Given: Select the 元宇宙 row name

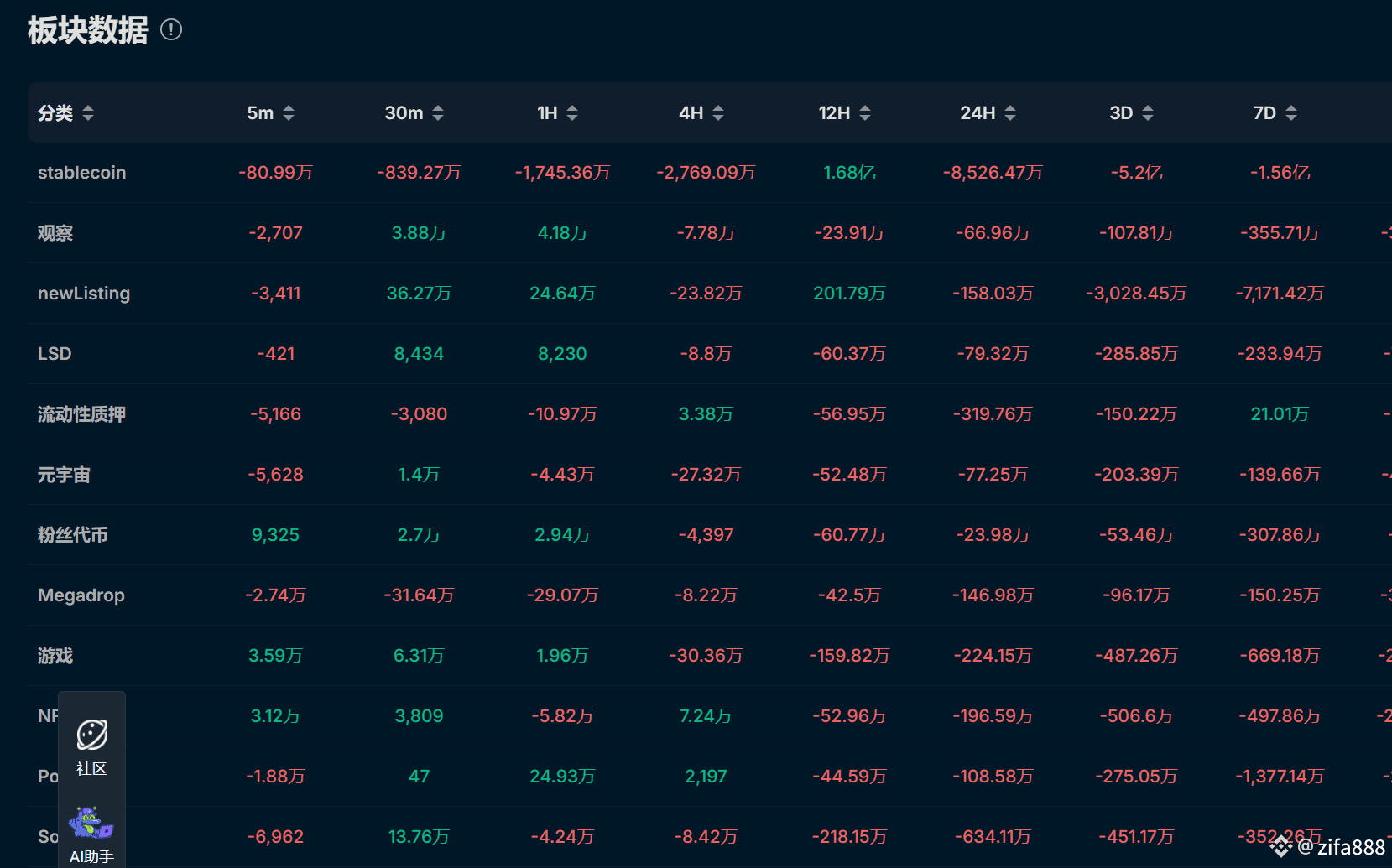Looking at the screenshot, I should point(64,475).
